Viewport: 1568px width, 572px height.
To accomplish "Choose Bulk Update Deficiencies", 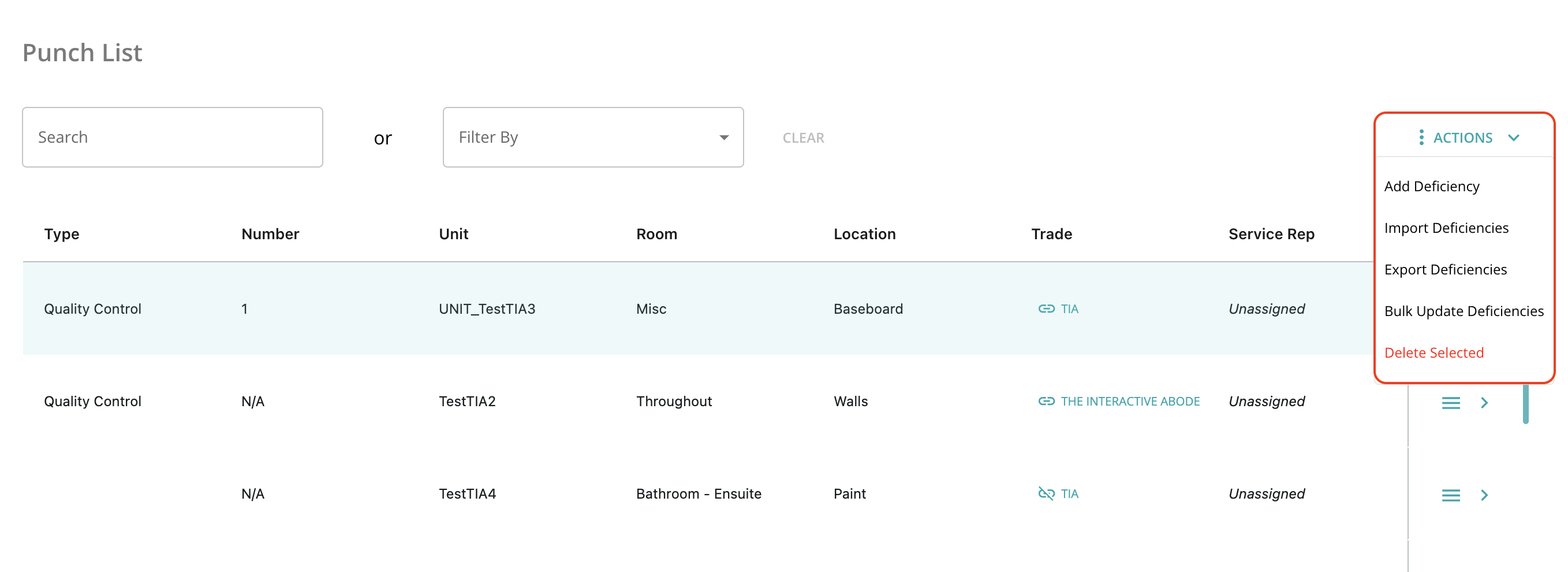I will (x=1464, y=311).
